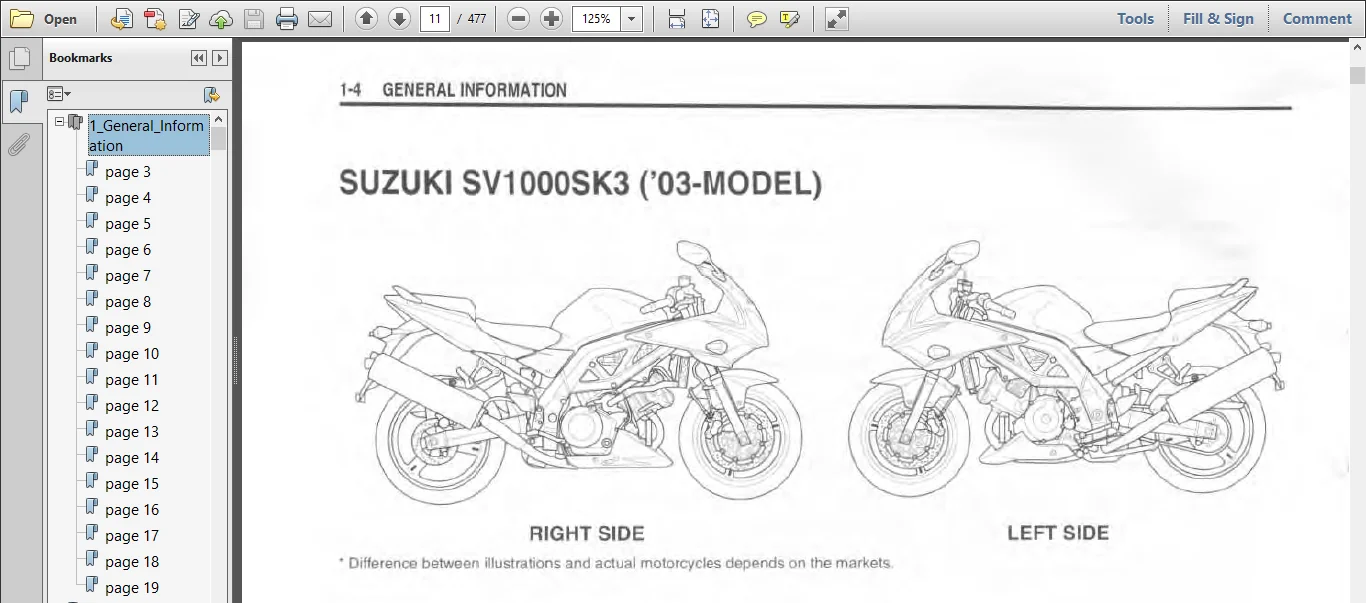Click the email envelope icon
Screen dimensions: 1366x603
pyautogui.click(x=320, y=19)
